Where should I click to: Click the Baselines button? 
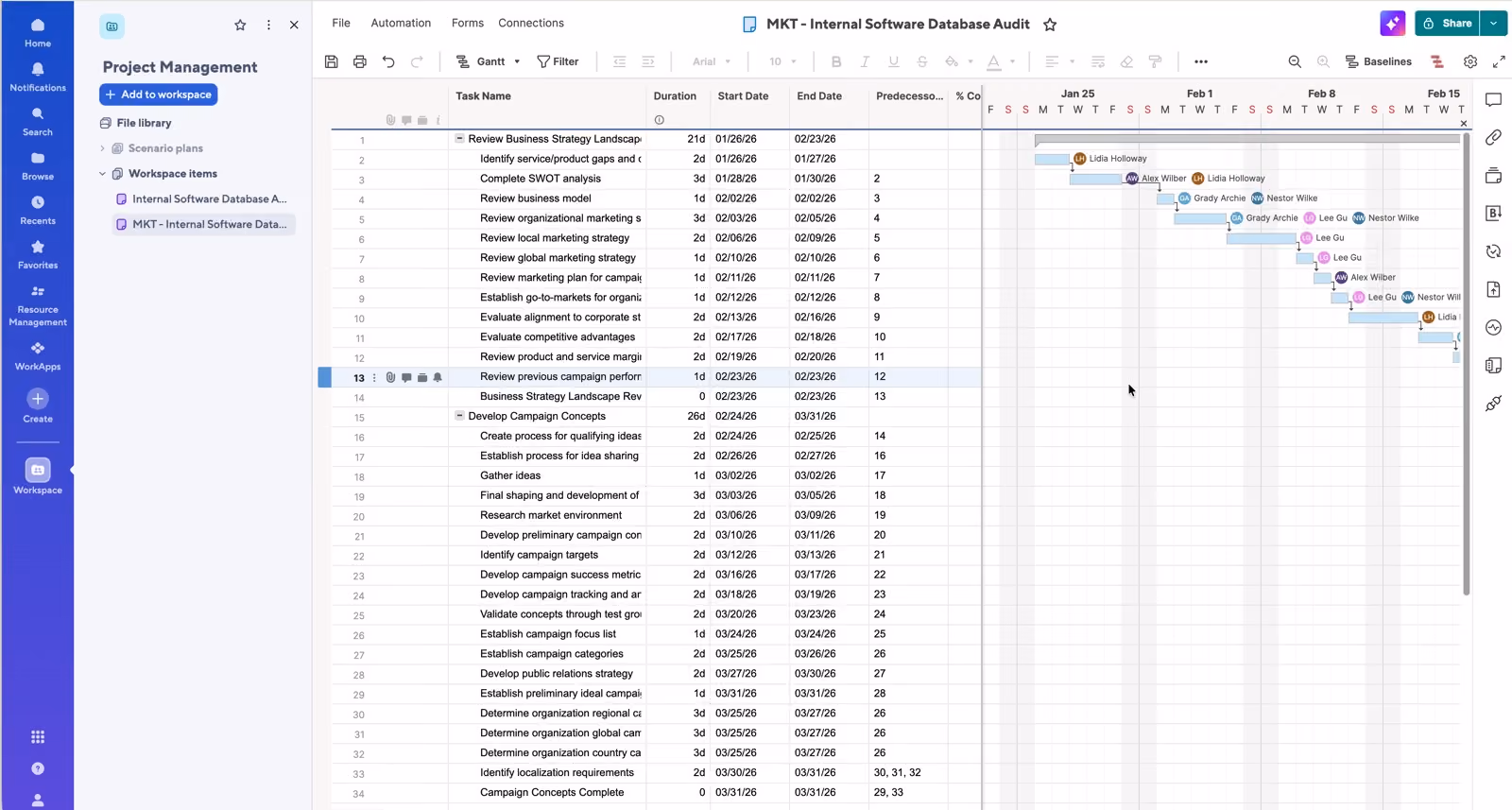pyautogui.click(x=1378, y=61)
